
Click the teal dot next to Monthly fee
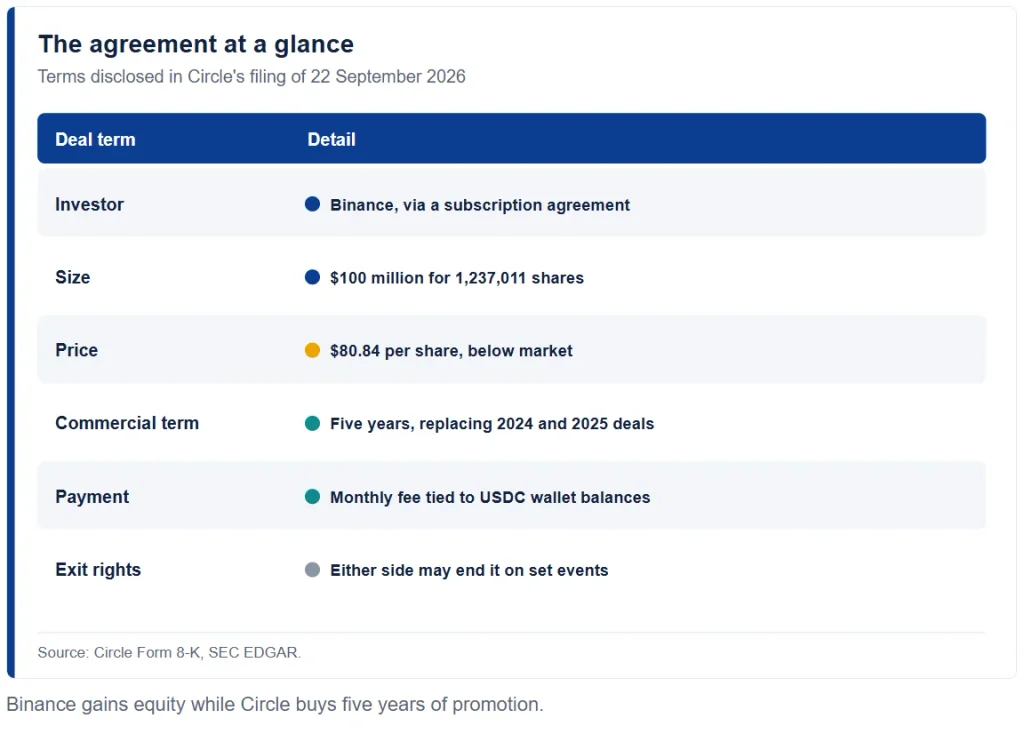point(312,497)
